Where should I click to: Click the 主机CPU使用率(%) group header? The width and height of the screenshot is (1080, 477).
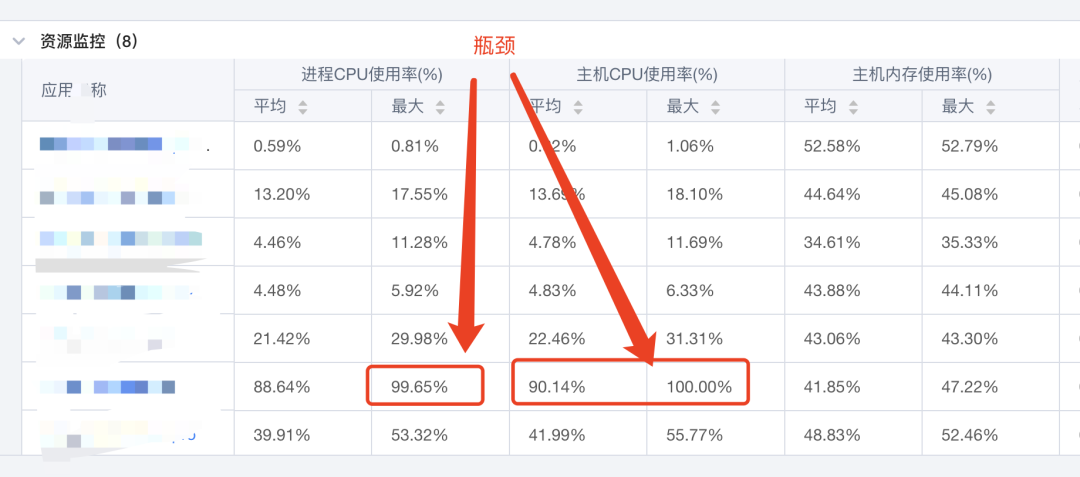point(647,74)
